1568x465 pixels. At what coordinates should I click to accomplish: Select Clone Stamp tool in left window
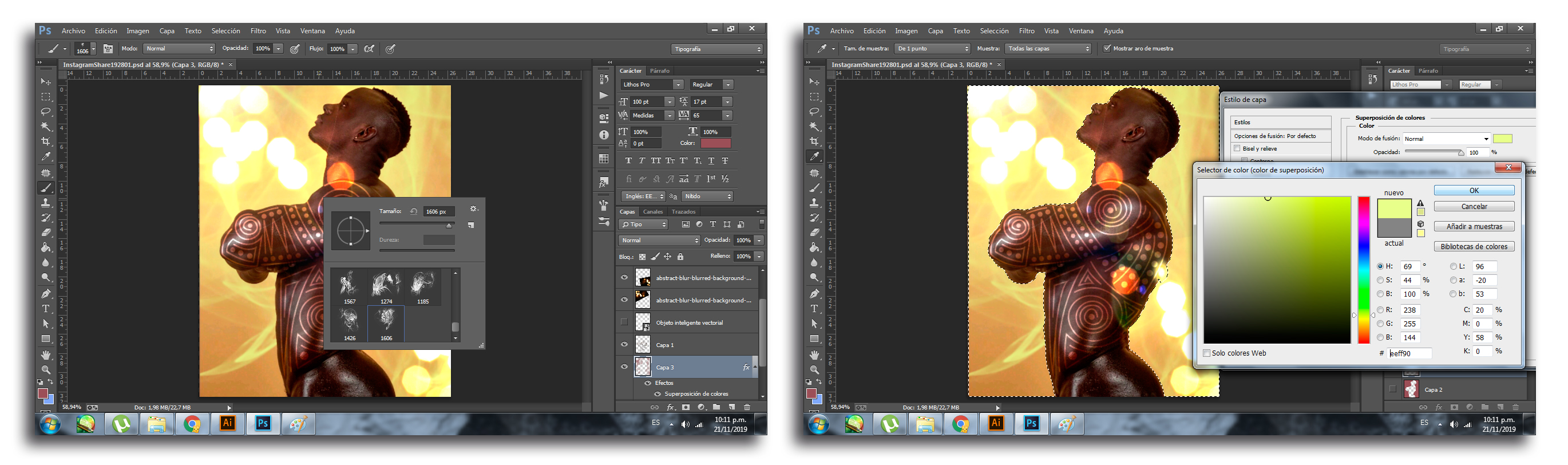pyautogui.click(x=46, y=203)
